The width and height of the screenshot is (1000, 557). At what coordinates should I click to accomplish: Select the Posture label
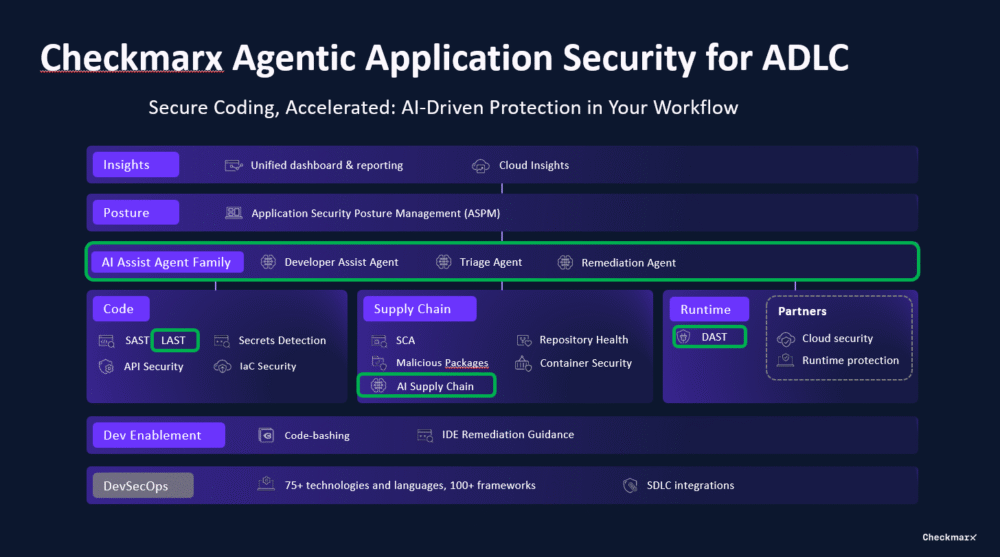point(136,212)
